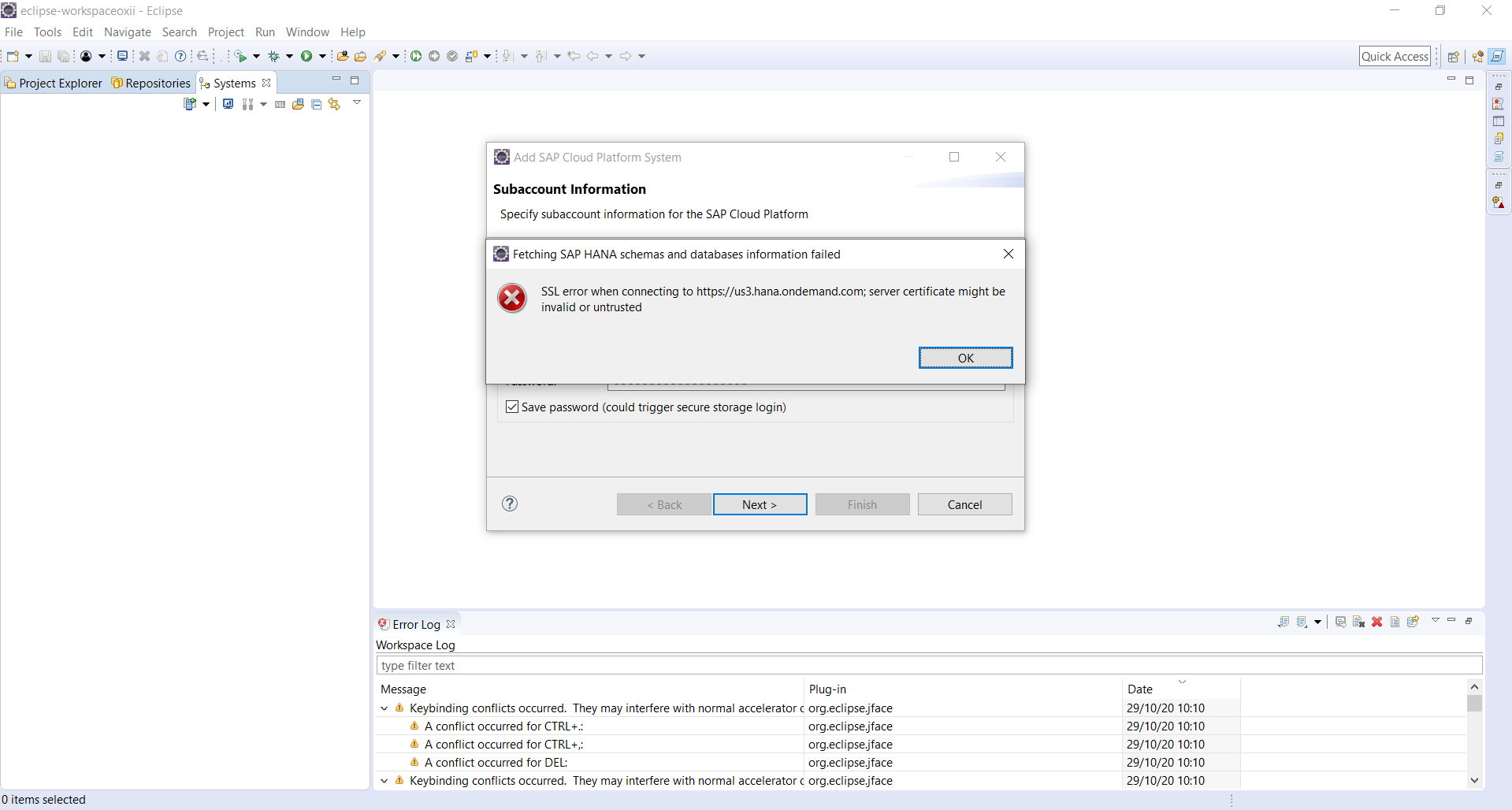Click the Restore Log icon in the Error Log toolbar
Screen dimensions: 1512x810
click(1413, 622)
